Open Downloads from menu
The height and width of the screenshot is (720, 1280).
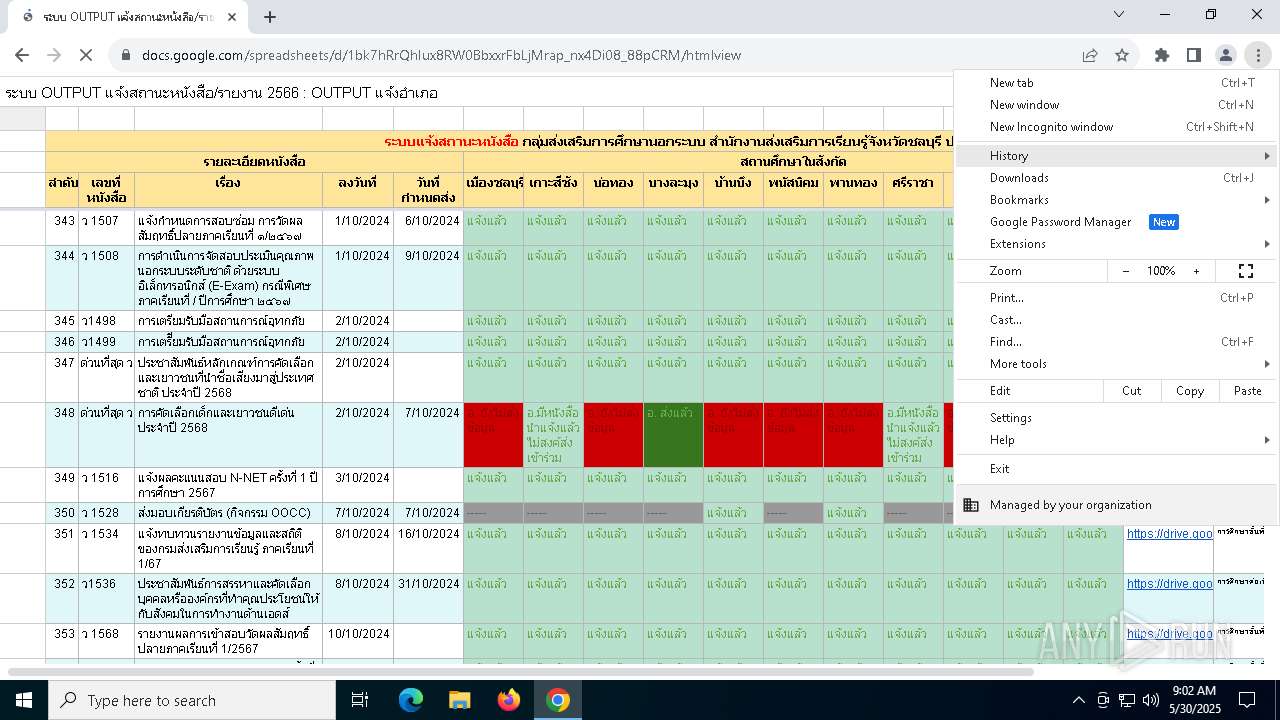(1115, 178)
